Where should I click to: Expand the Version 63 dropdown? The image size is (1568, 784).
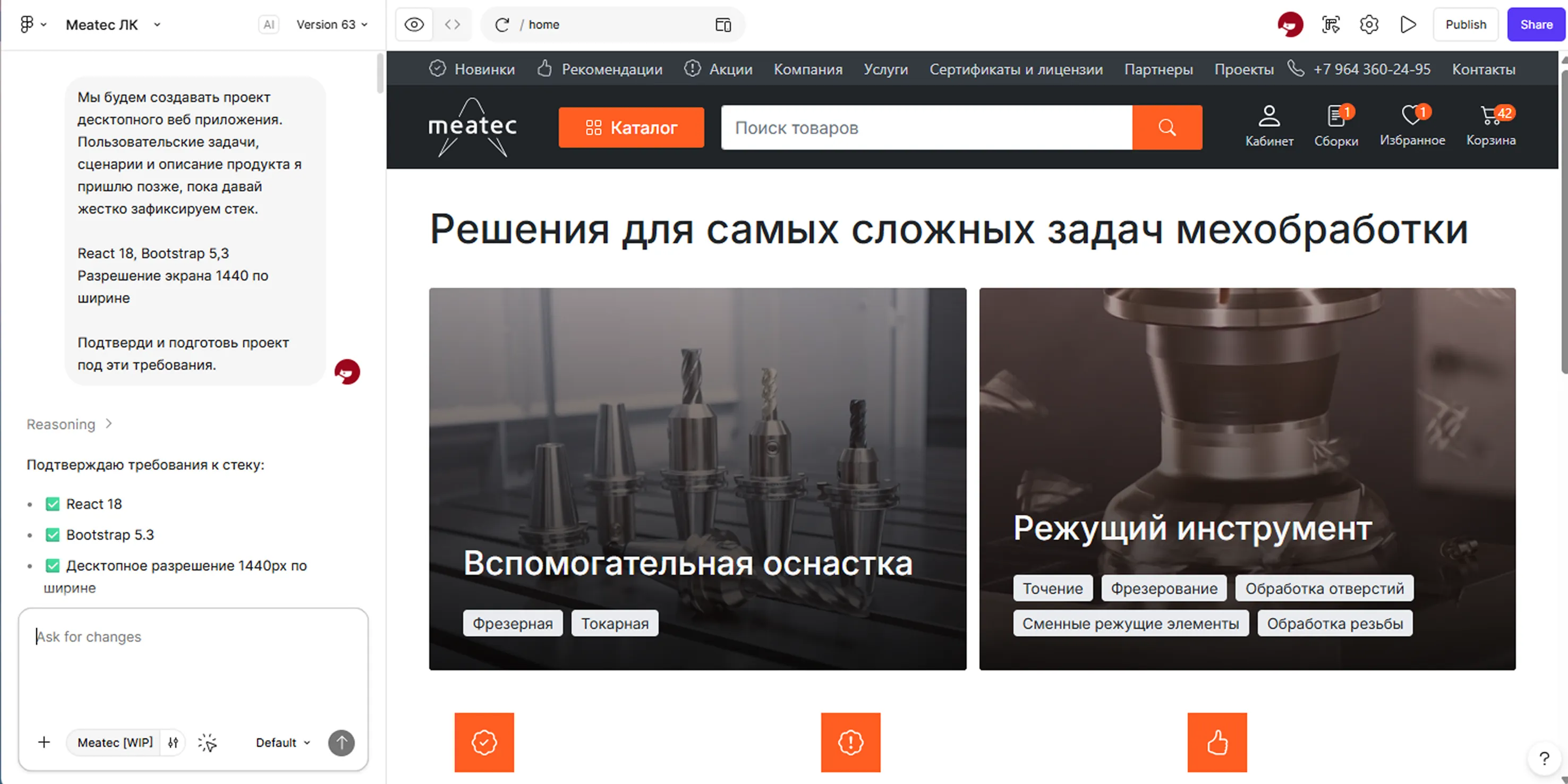pos(330,24)
